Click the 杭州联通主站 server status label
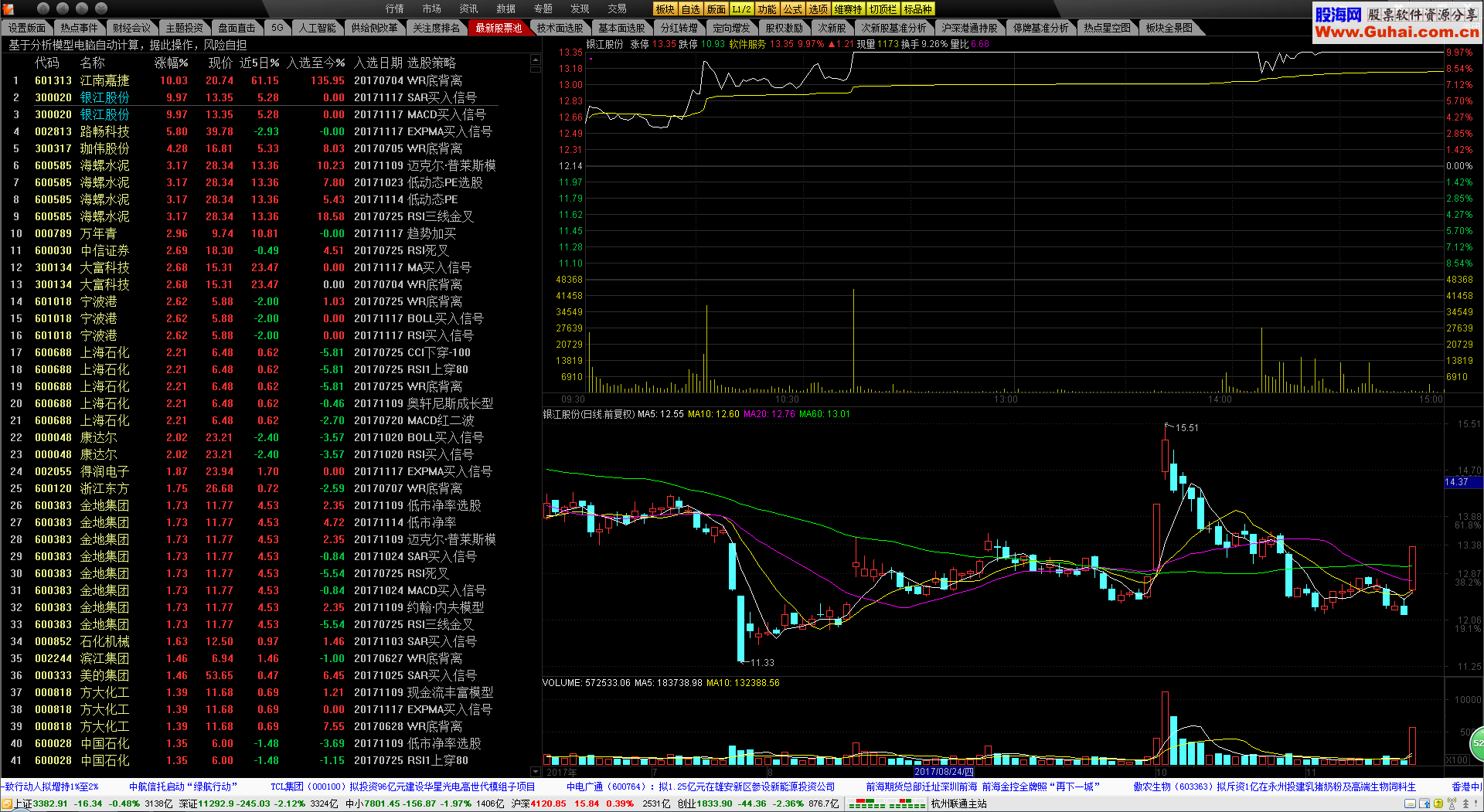 pyautogui.click(x=958, y=804)
